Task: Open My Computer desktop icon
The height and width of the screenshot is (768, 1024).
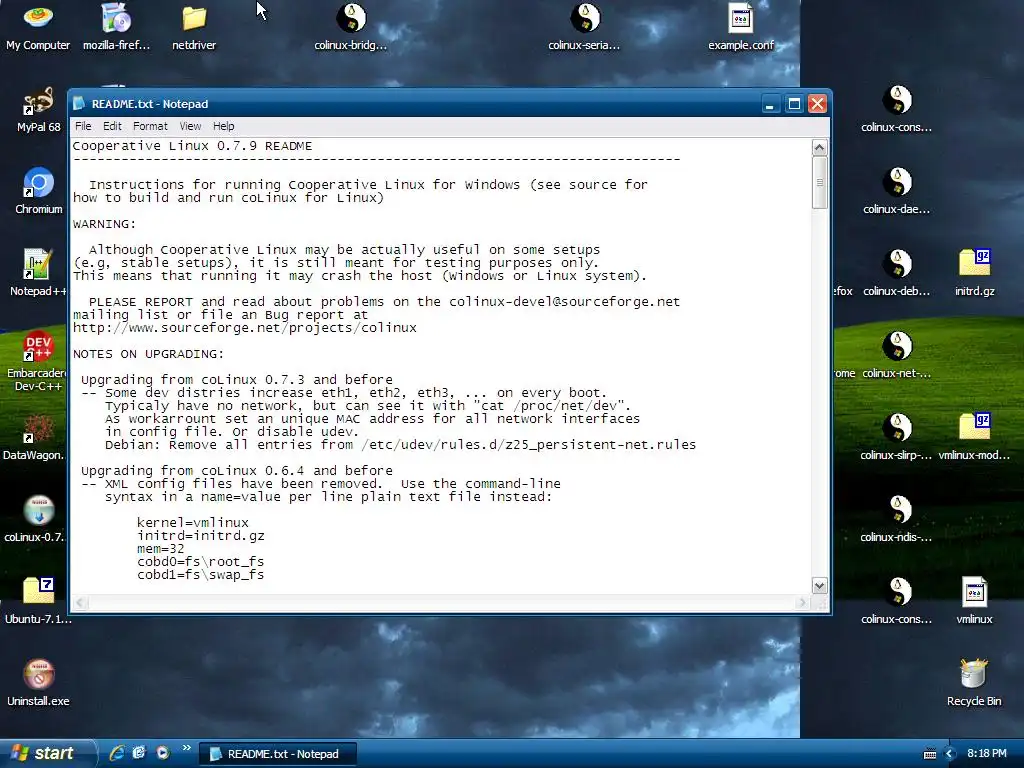Action: click(x=38, y=27)
